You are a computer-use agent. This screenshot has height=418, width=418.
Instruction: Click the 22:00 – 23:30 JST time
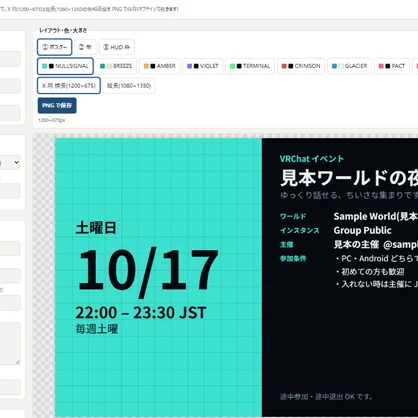[141, 313]
